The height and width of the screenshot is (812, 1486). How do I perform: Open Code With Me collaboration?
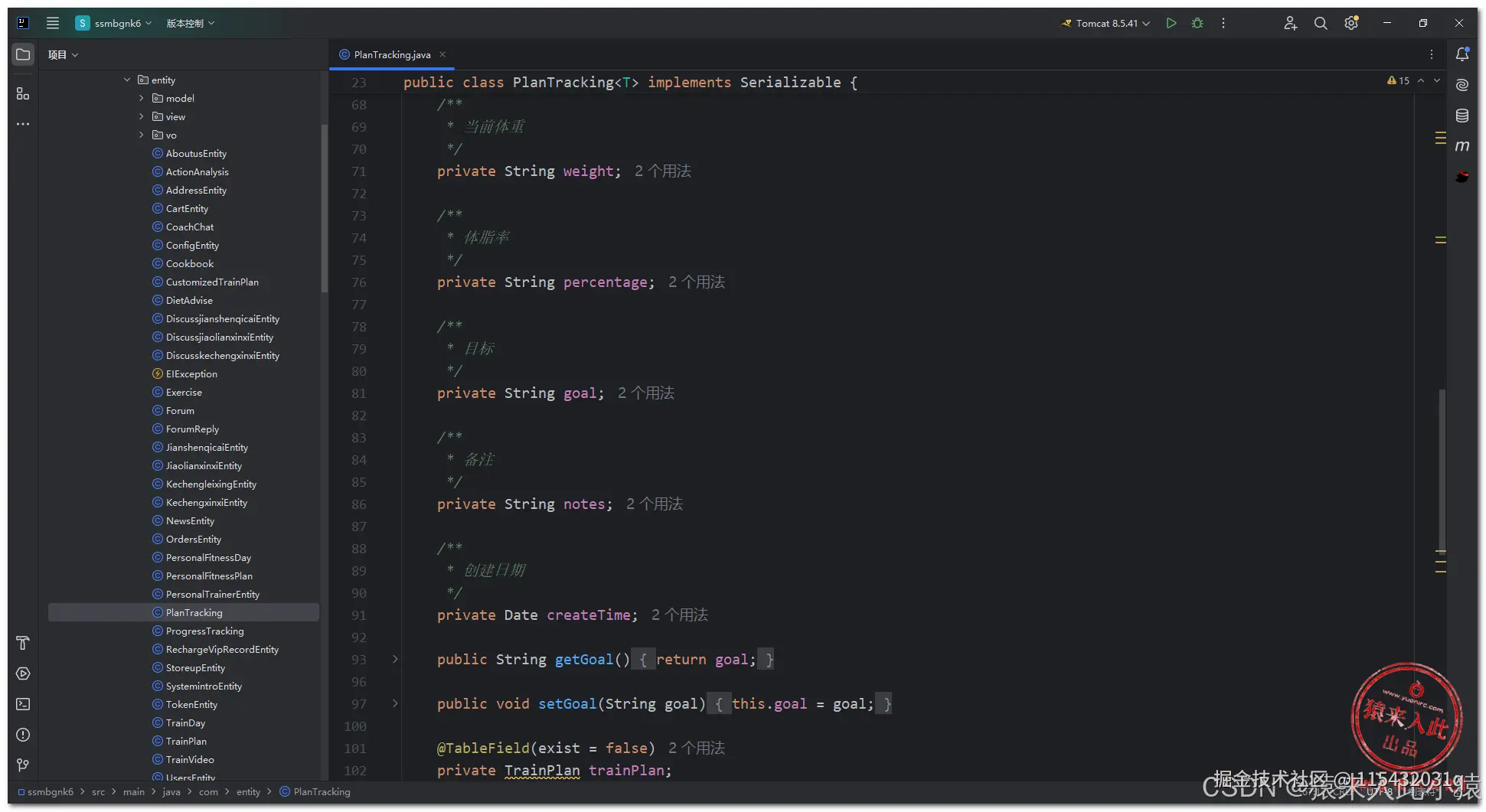1290,23
